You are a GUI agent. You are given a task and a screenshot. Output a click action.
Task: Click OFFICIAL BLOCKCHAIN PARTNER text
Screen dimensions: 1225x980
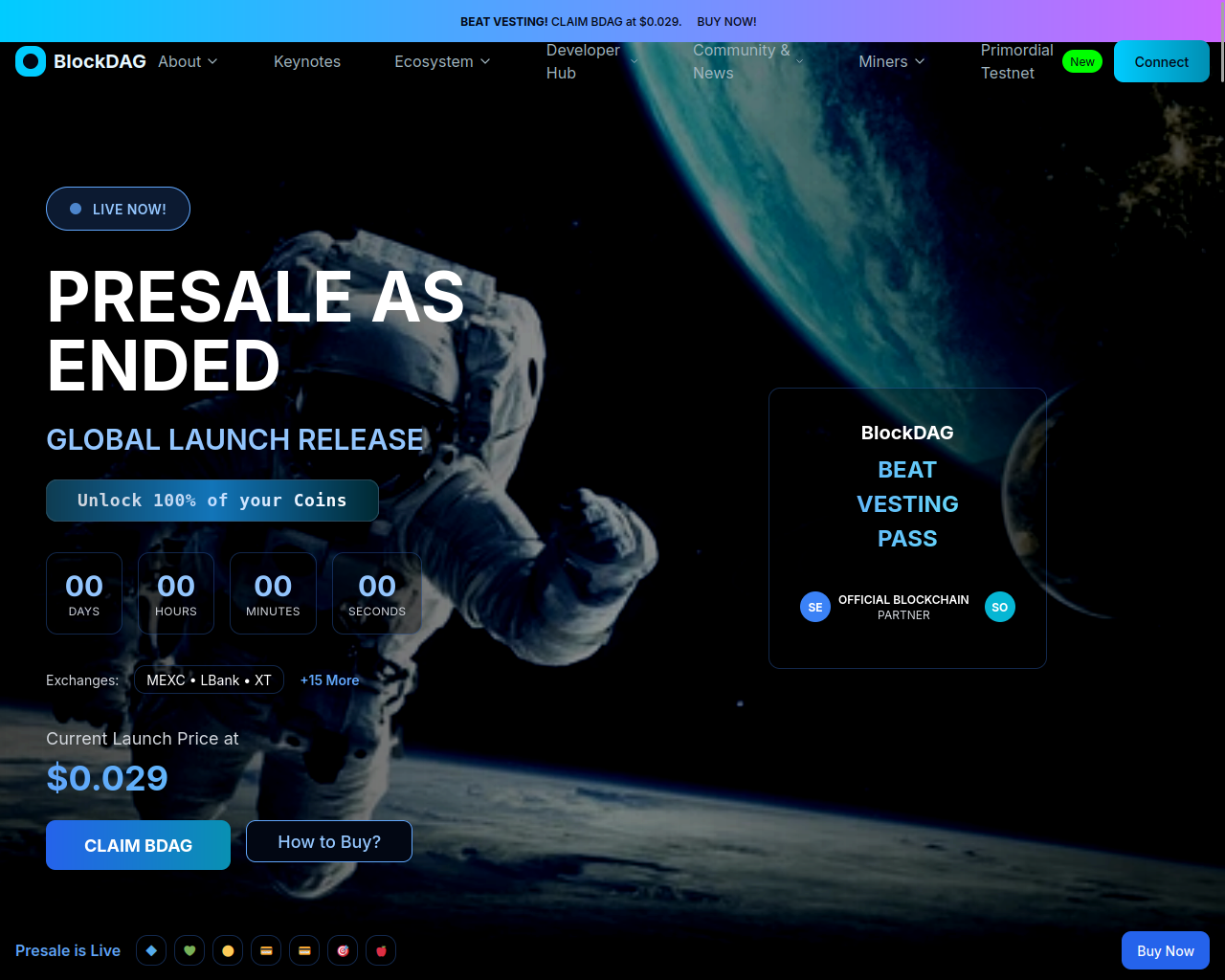(903, 607)
